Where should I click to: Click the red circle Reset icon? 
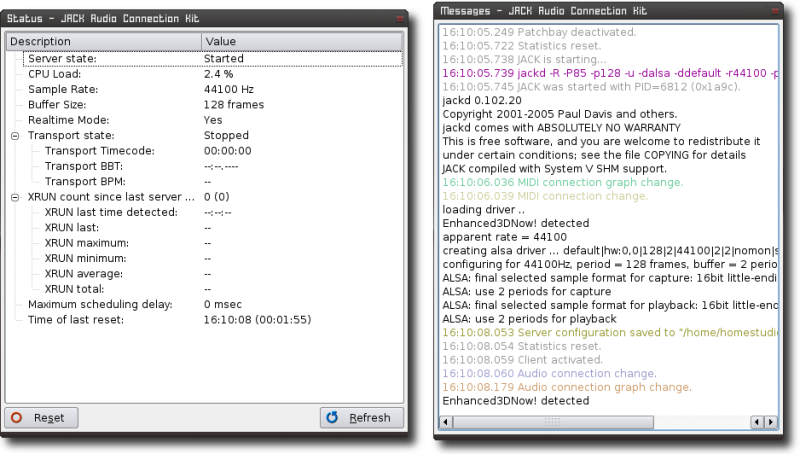[x=16, y=418]
